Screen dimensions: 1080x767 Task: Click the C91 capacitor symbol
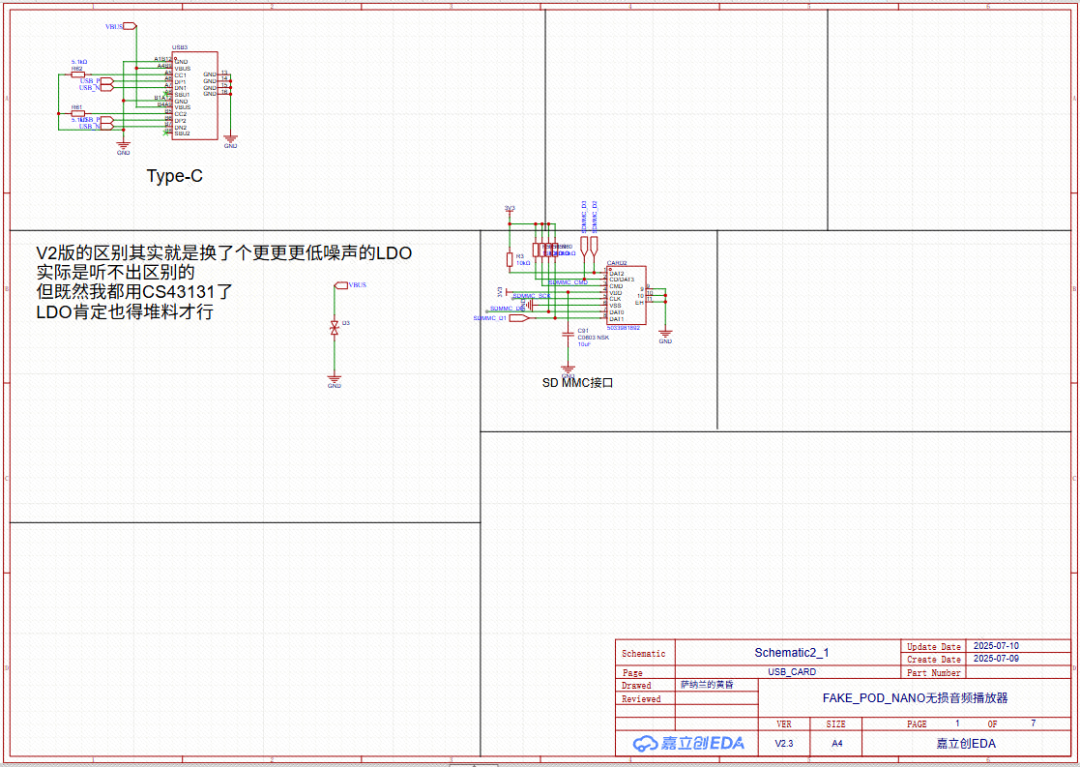568,331
